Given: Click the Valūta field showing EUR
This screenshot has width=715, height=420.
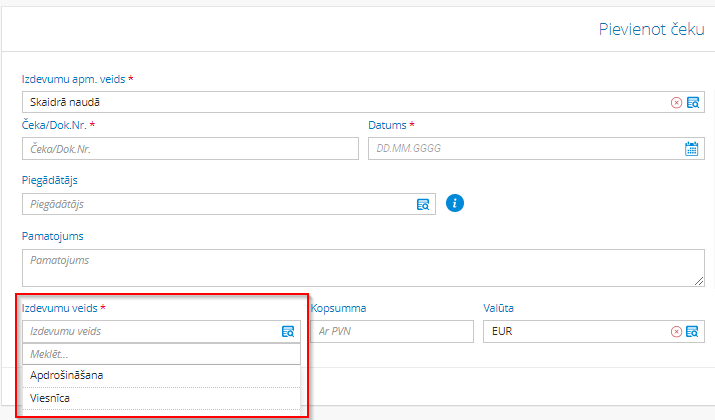Looking at the screenshot, I should tap(570, 331).
